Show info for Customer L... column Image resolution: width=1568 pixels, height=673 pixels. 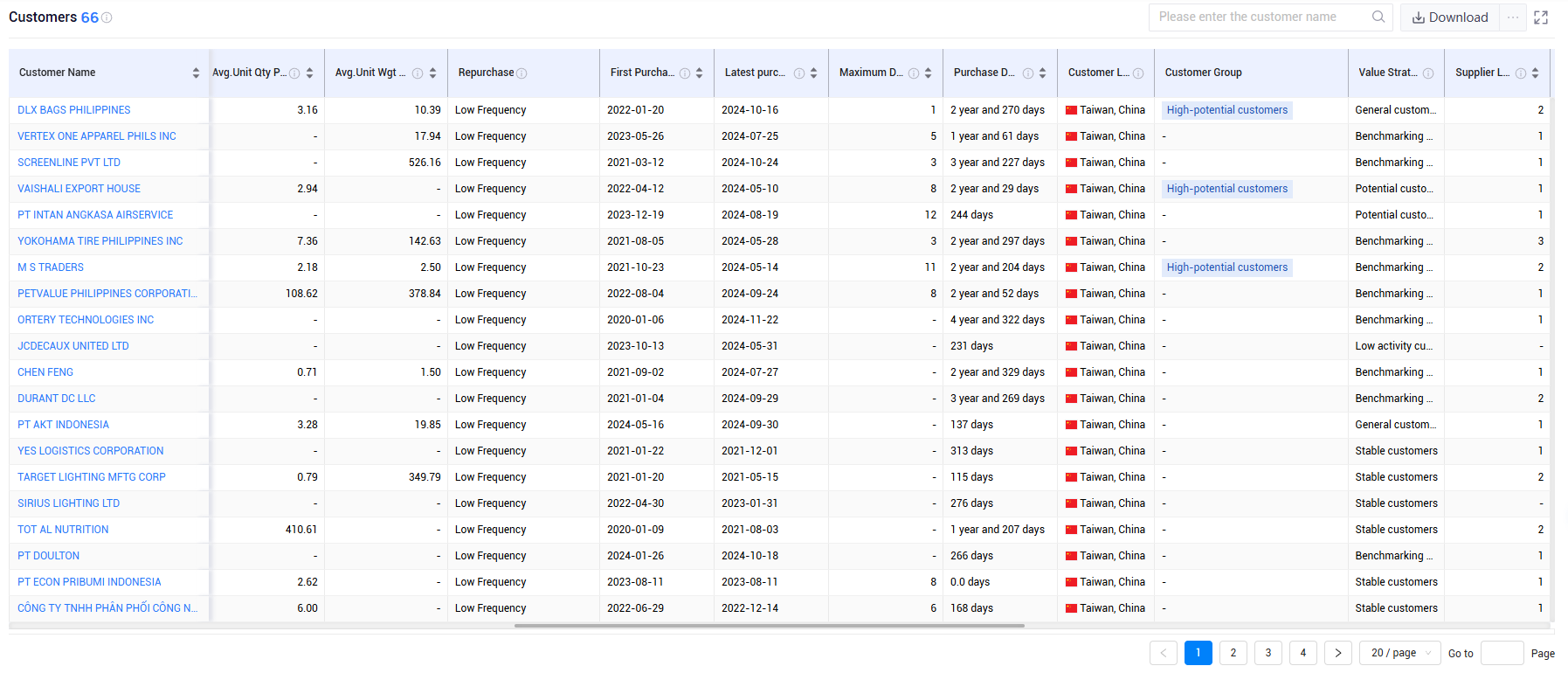1138,73
